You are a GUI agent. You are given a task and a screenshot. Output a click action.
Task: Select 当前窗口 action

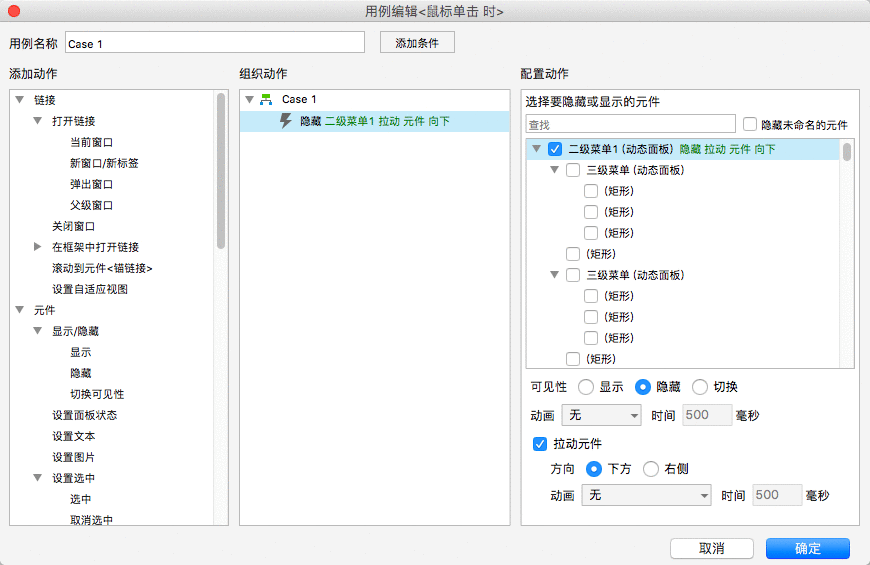click(x=92, y=142)
